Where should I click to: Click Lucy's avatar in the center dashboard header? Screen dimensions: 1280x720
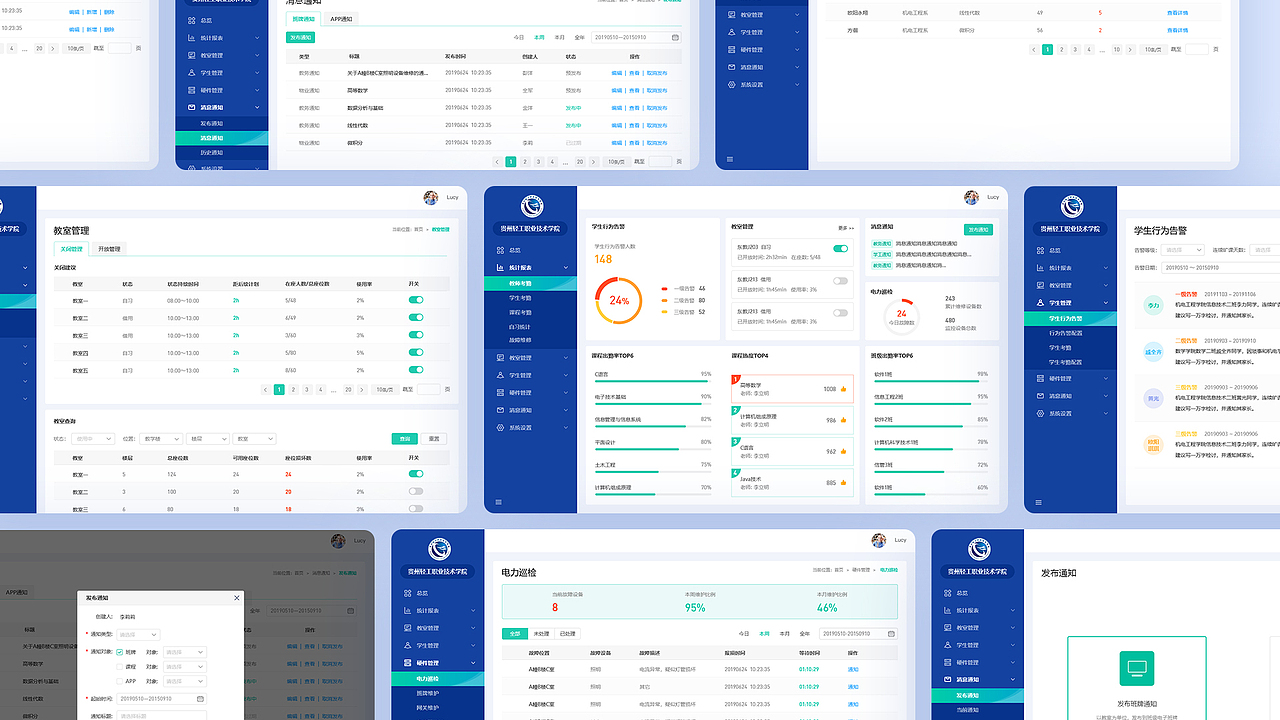(x=971, y=197)
